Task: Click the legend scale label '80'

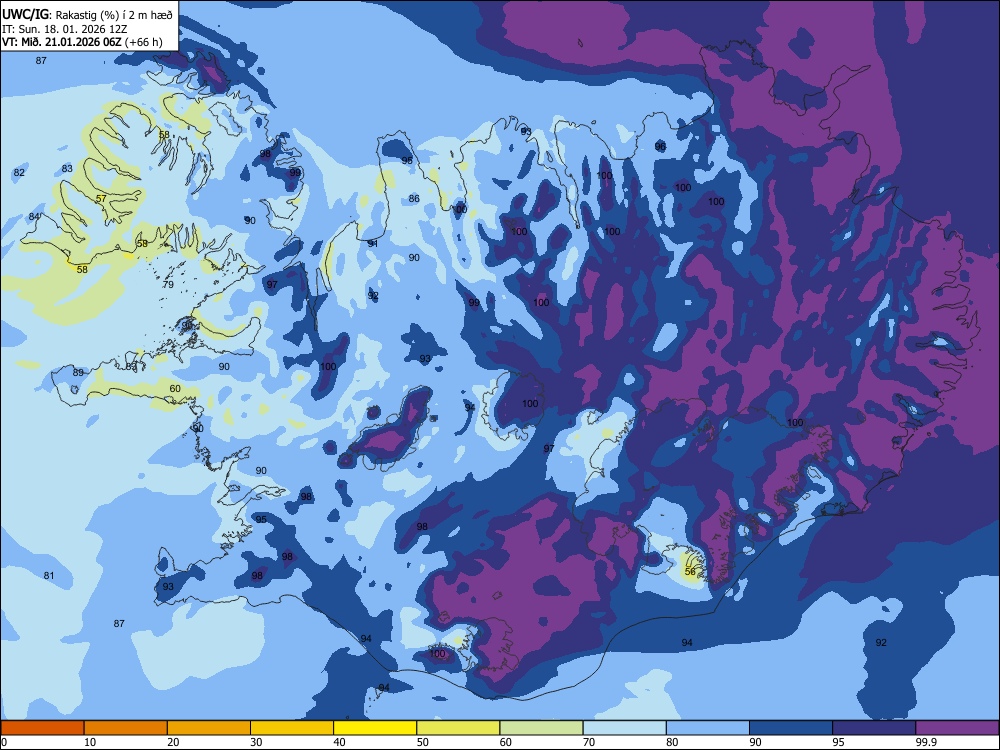Action: (x=672, y=742)
